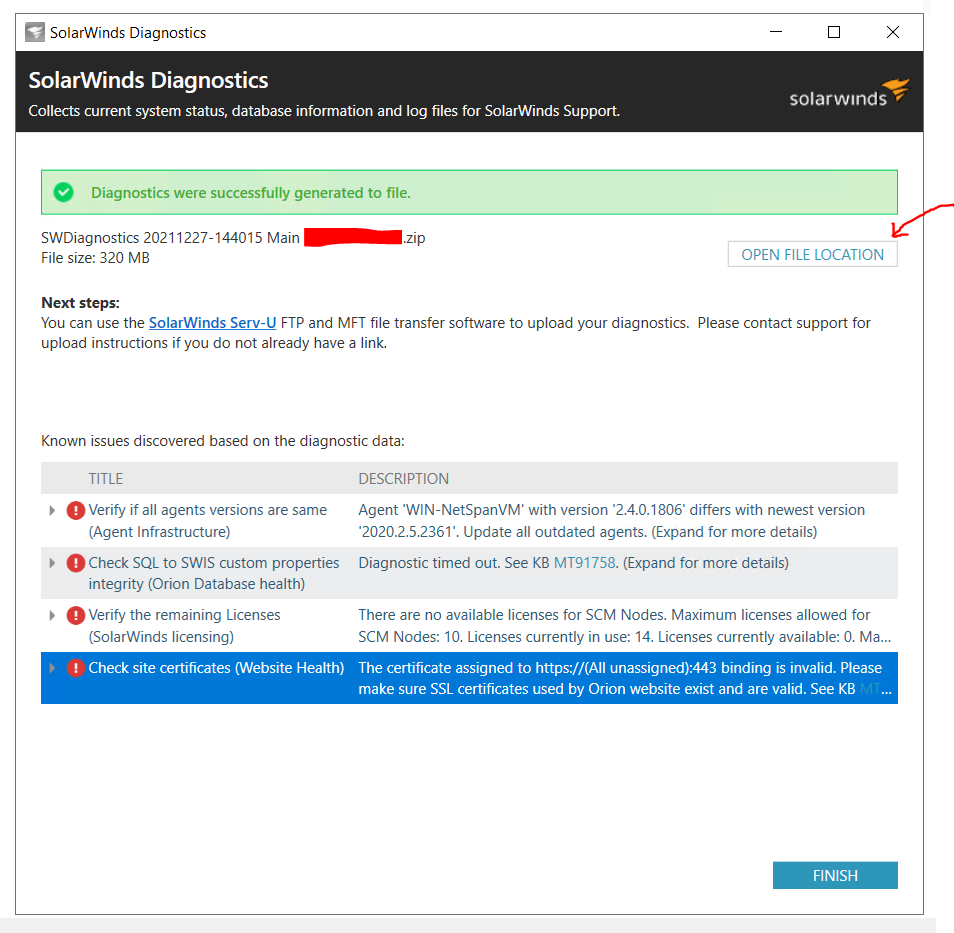Click the 'no available licenses for SCM Nodes' description
Viewport: 954px width, 933px height.
click(x=624, y=626)
